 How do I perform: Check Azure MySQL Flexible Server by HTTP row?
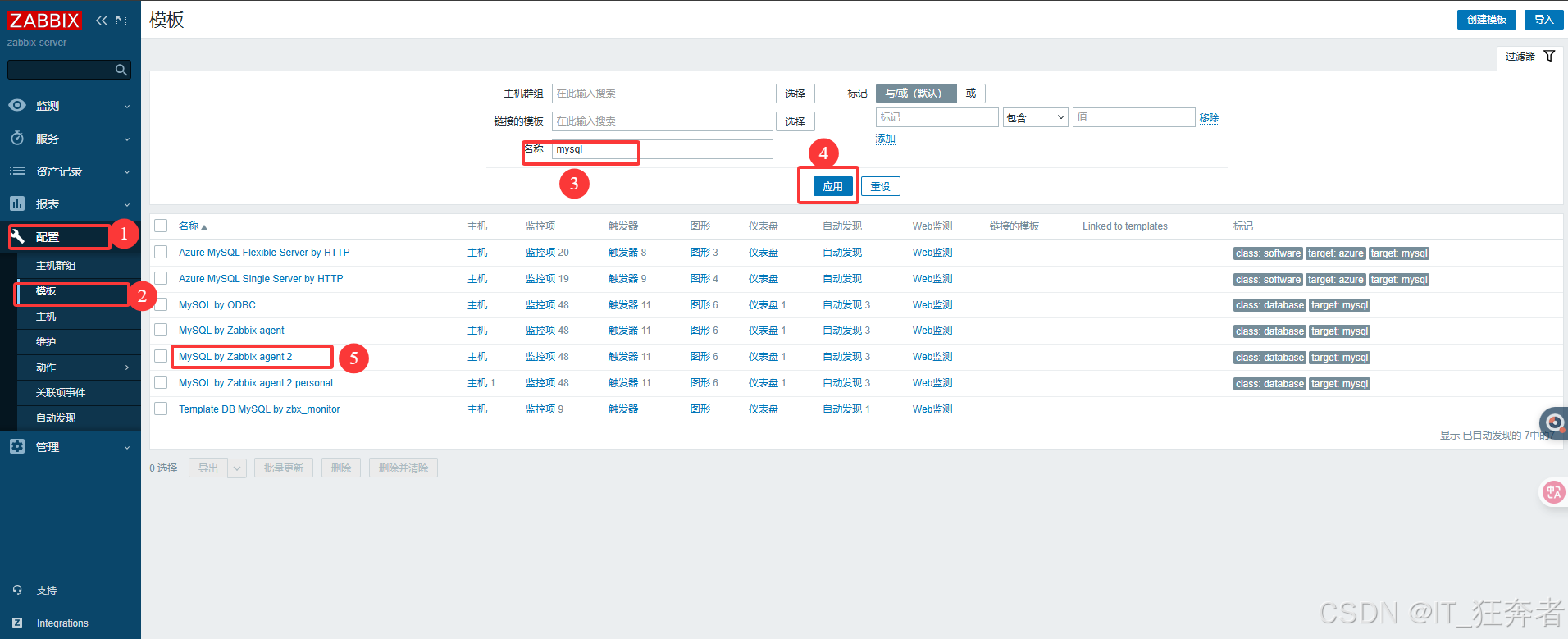[161, 252]
